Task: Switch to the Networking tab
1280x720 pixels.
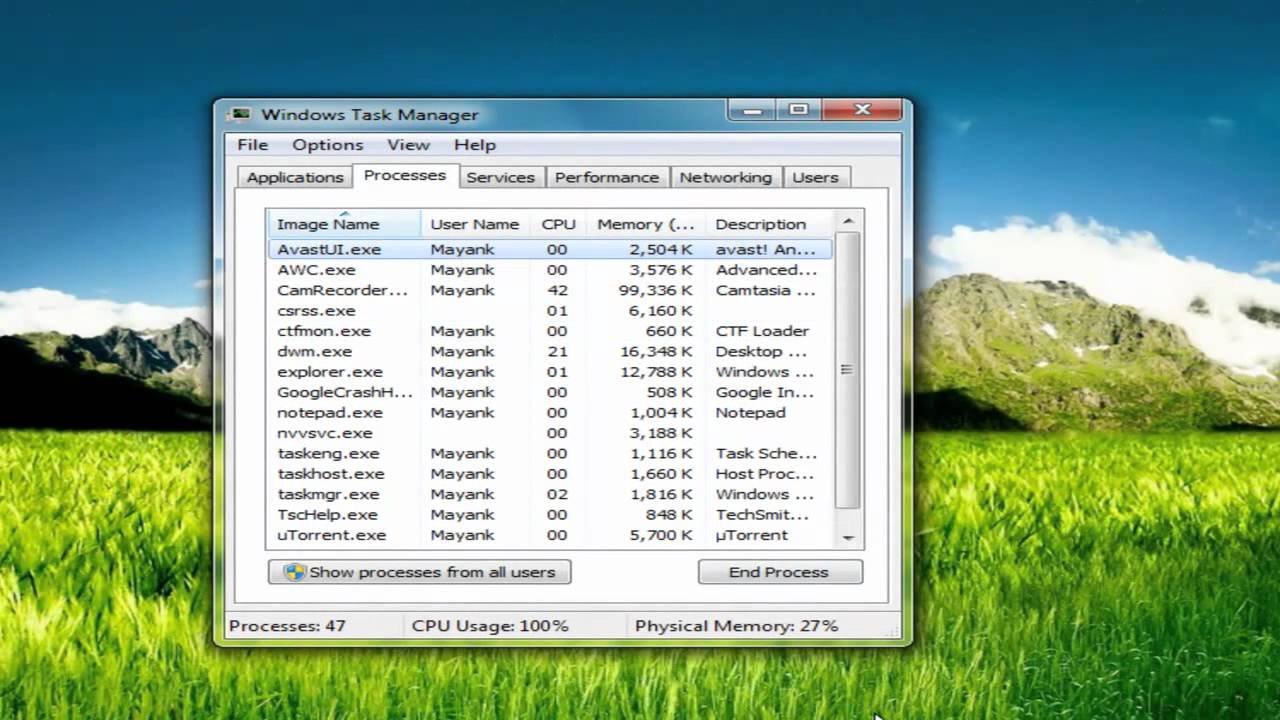Action: pyautogui.click(x=725, y=177)
